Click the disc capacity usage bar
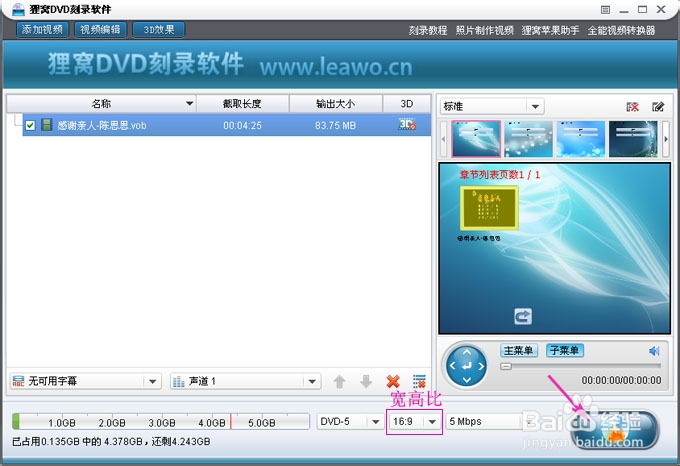Image resolution: width=680 pixels, height=466 pixels. [x=160, y=421]
